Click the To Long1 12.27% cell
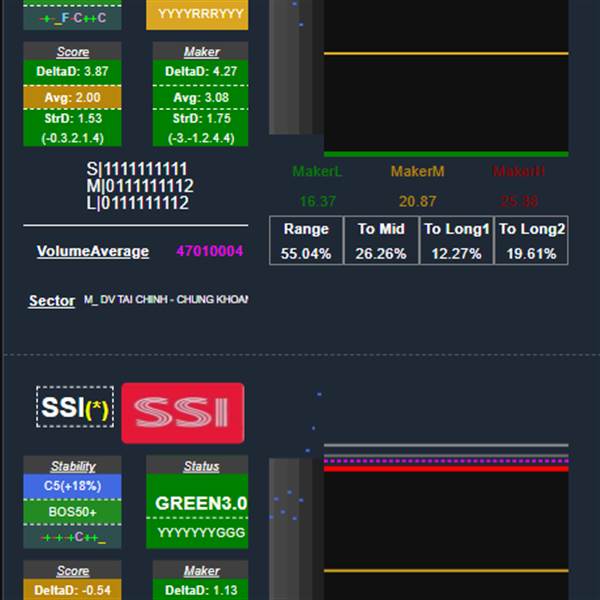This screenshot has width=600, height=600. pos(457,241)
